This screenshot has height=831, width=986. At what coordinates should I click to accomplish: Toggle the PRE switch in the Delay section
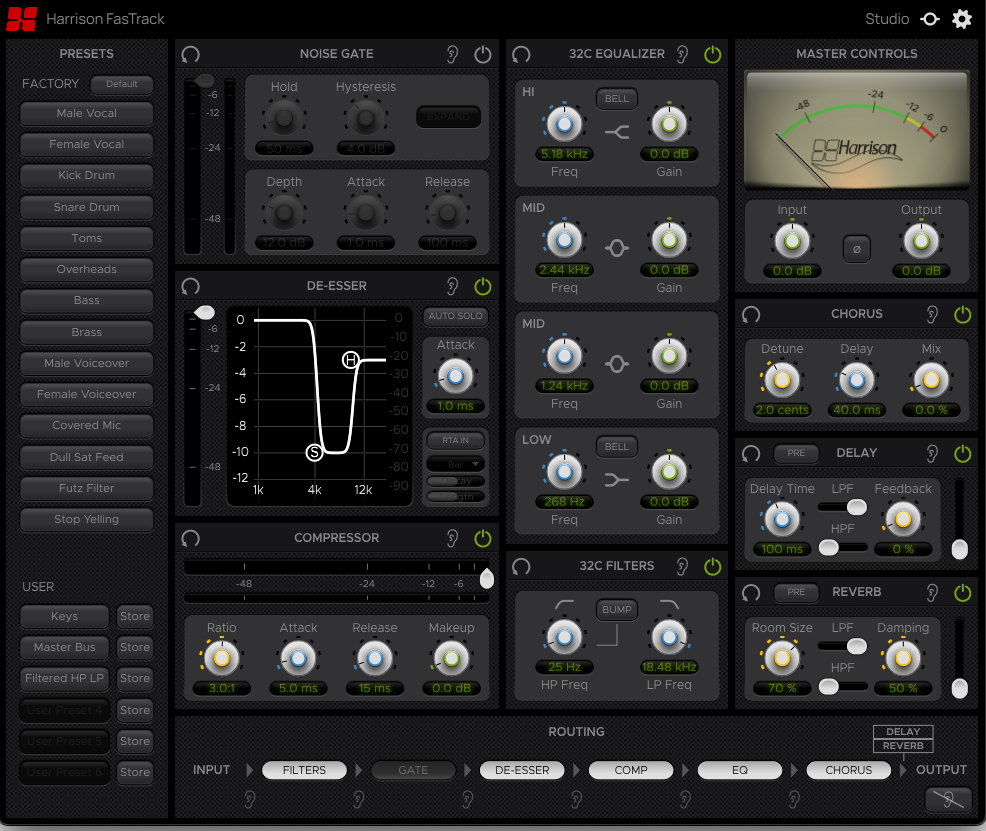795,453
